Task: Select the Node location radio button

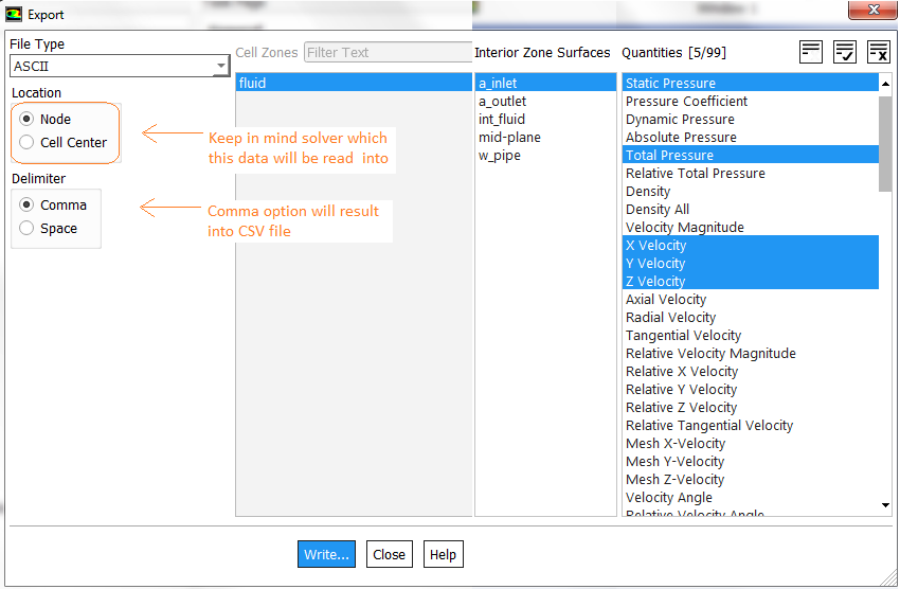Action: [27, 119]
